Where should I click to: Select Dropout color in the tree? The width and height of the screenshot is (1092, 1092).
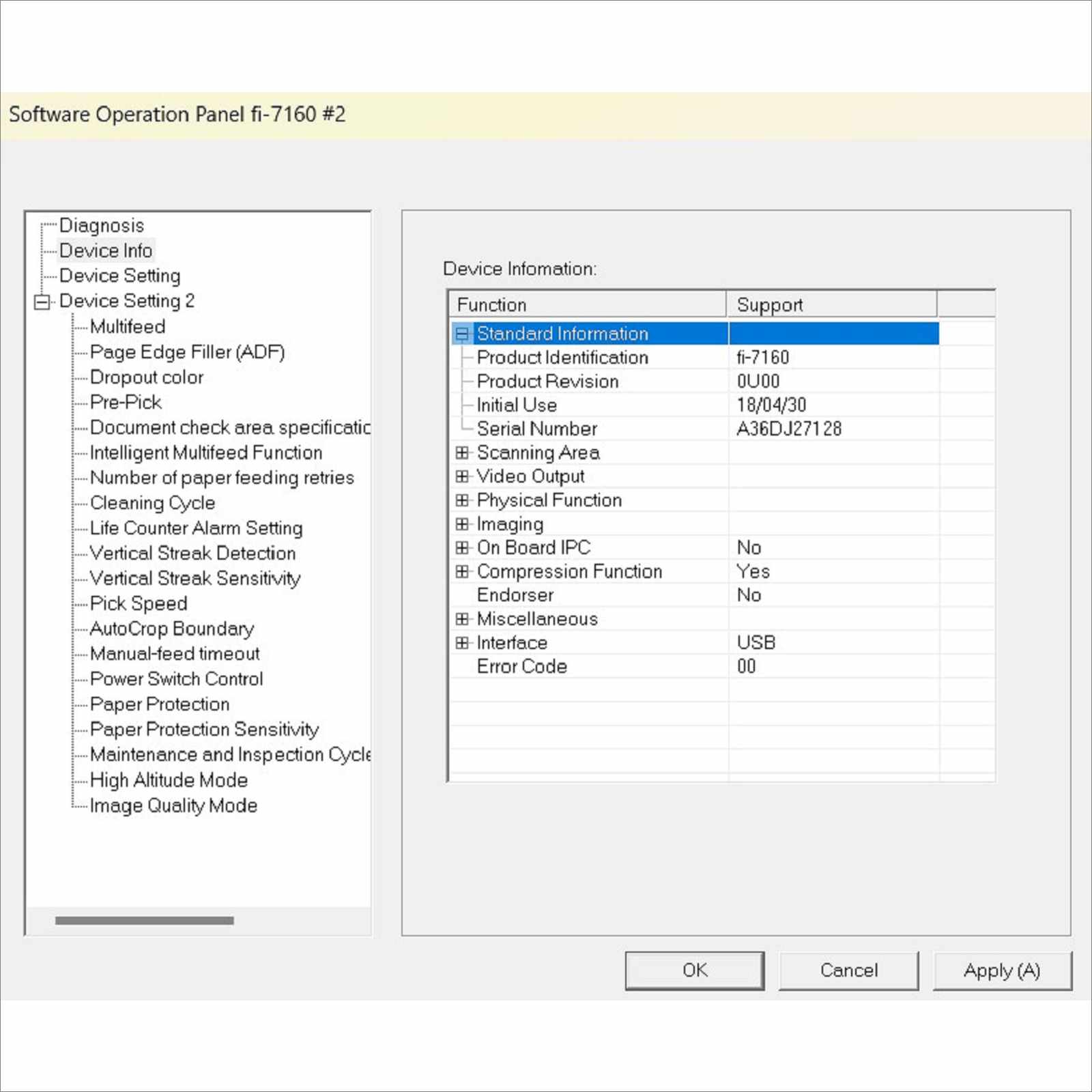click(147, 377)
